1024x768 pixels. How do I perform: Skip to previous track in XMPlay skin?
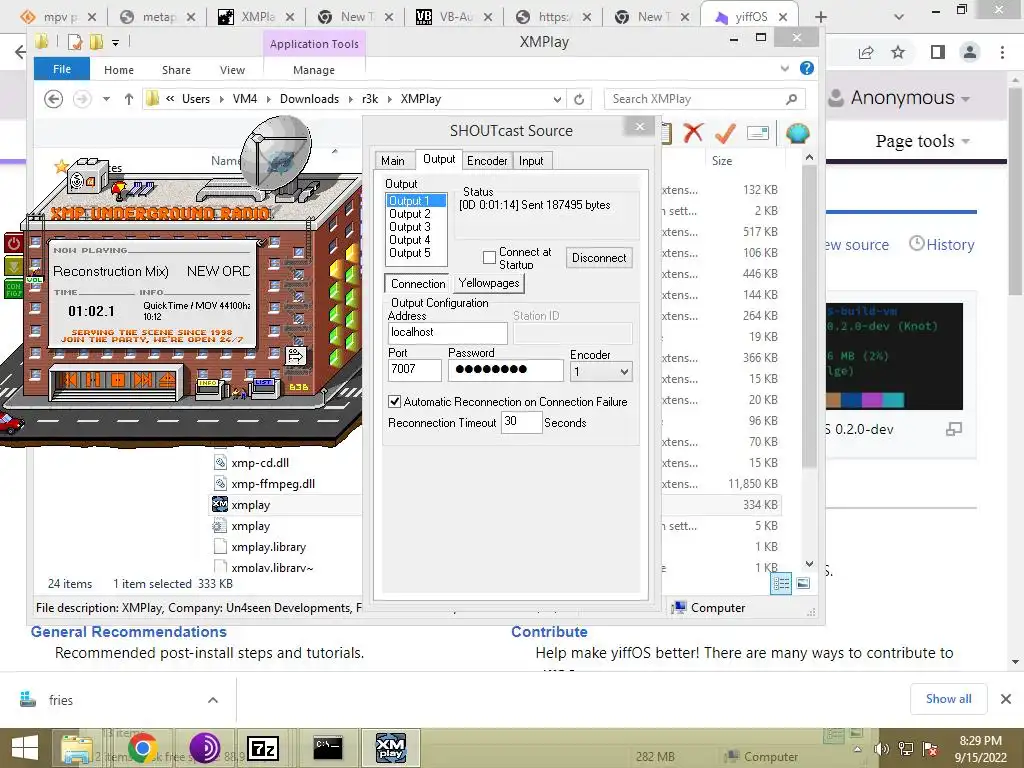pyautogui.click(x=71, y=379)
